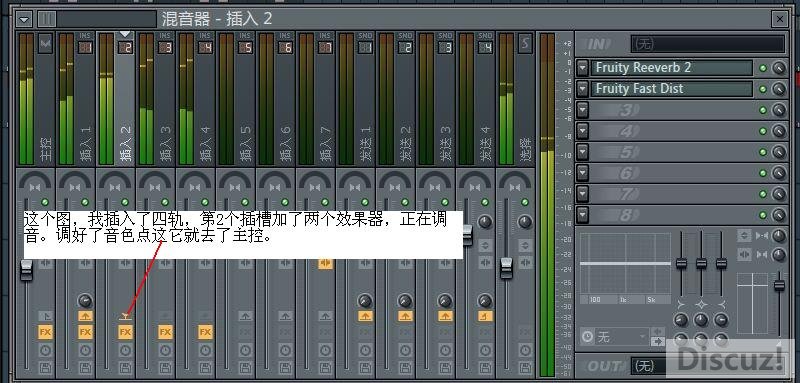Select the 发送 2 send track
The width and height of the screenshot is (800, 383).
[396, 98]
